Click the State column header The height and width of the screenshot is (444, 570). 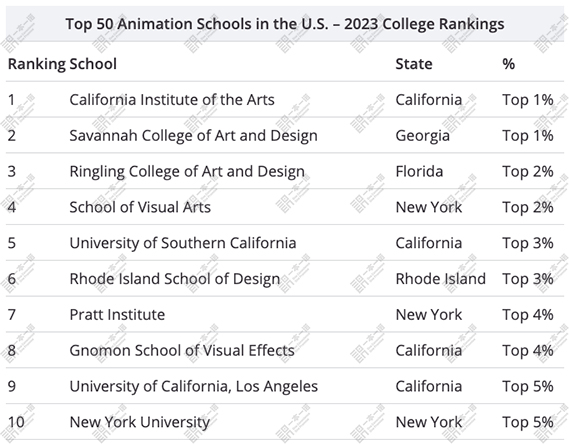[414, 64]
